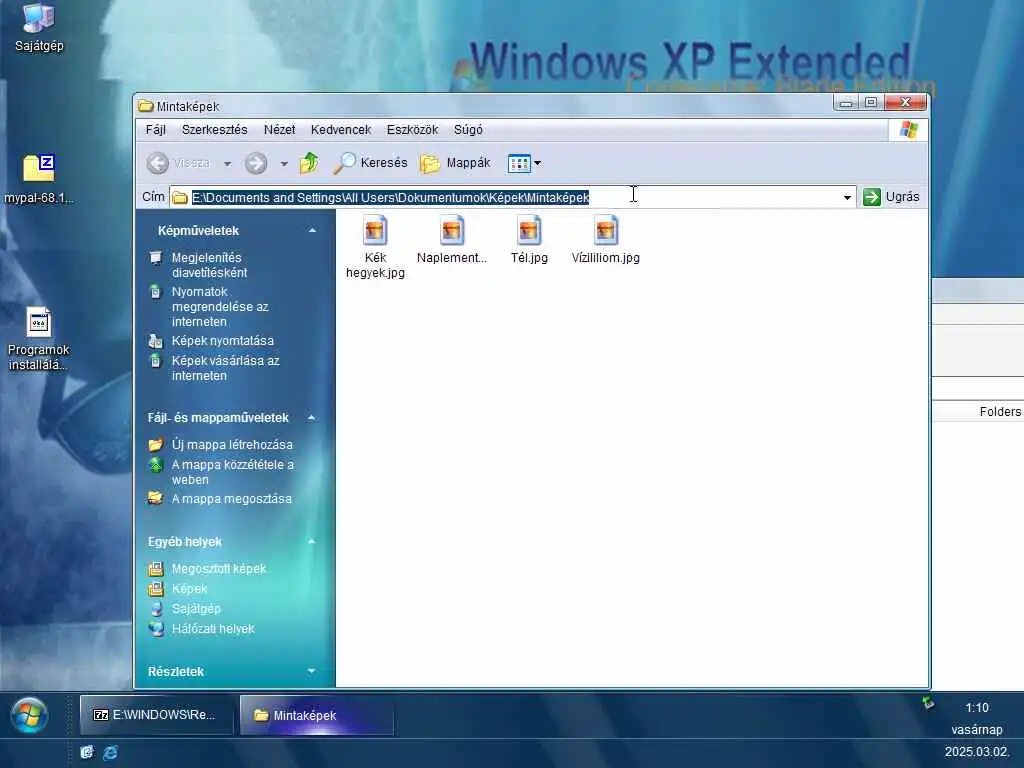Viewport: 1024px width, 768px height.
Task: Click the slideshow icon beside Megjelenítés
Action: [x=155, y=258]
